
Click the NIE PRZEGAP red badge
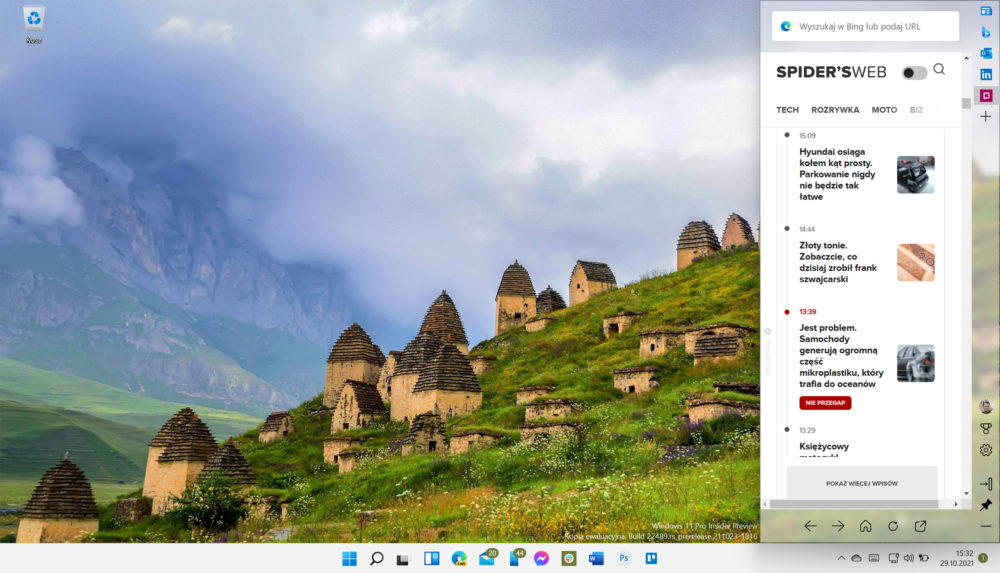click(x=825, y=403)
